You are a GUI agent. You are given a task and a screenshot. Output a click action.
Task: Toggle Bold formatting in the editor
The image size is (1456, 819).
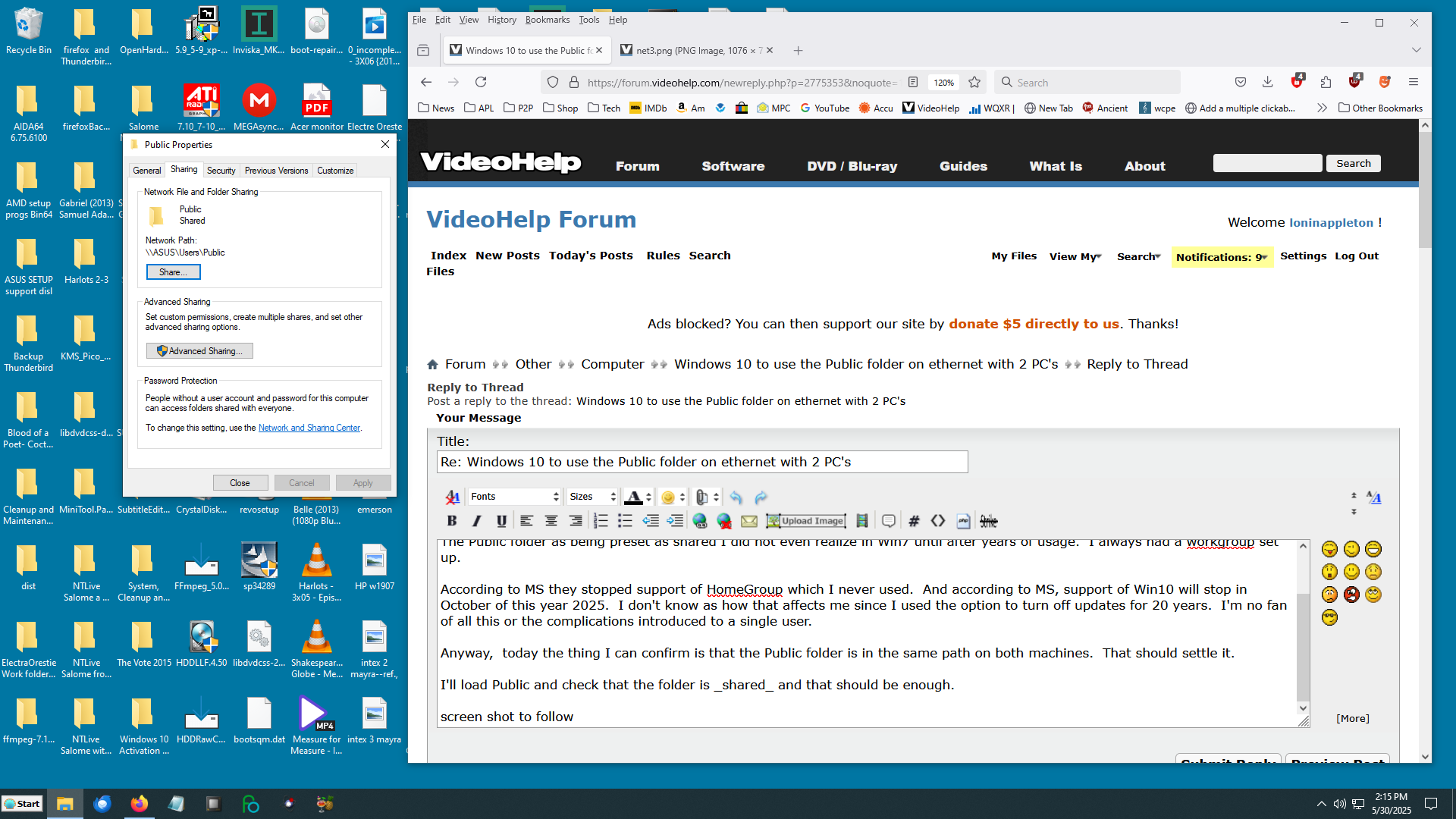pos(452,521)
